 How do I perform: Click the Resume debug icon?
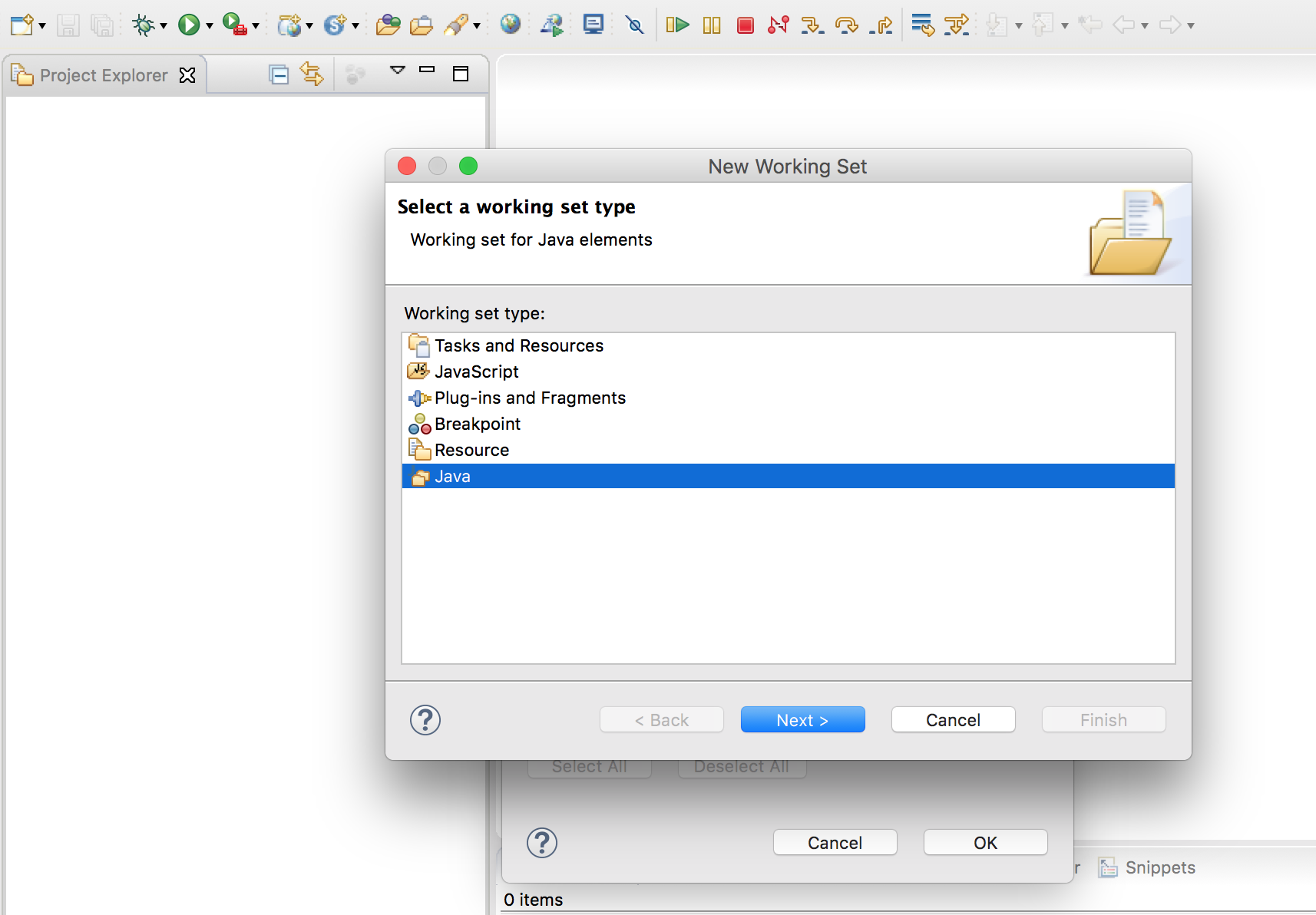coord(677,25)
